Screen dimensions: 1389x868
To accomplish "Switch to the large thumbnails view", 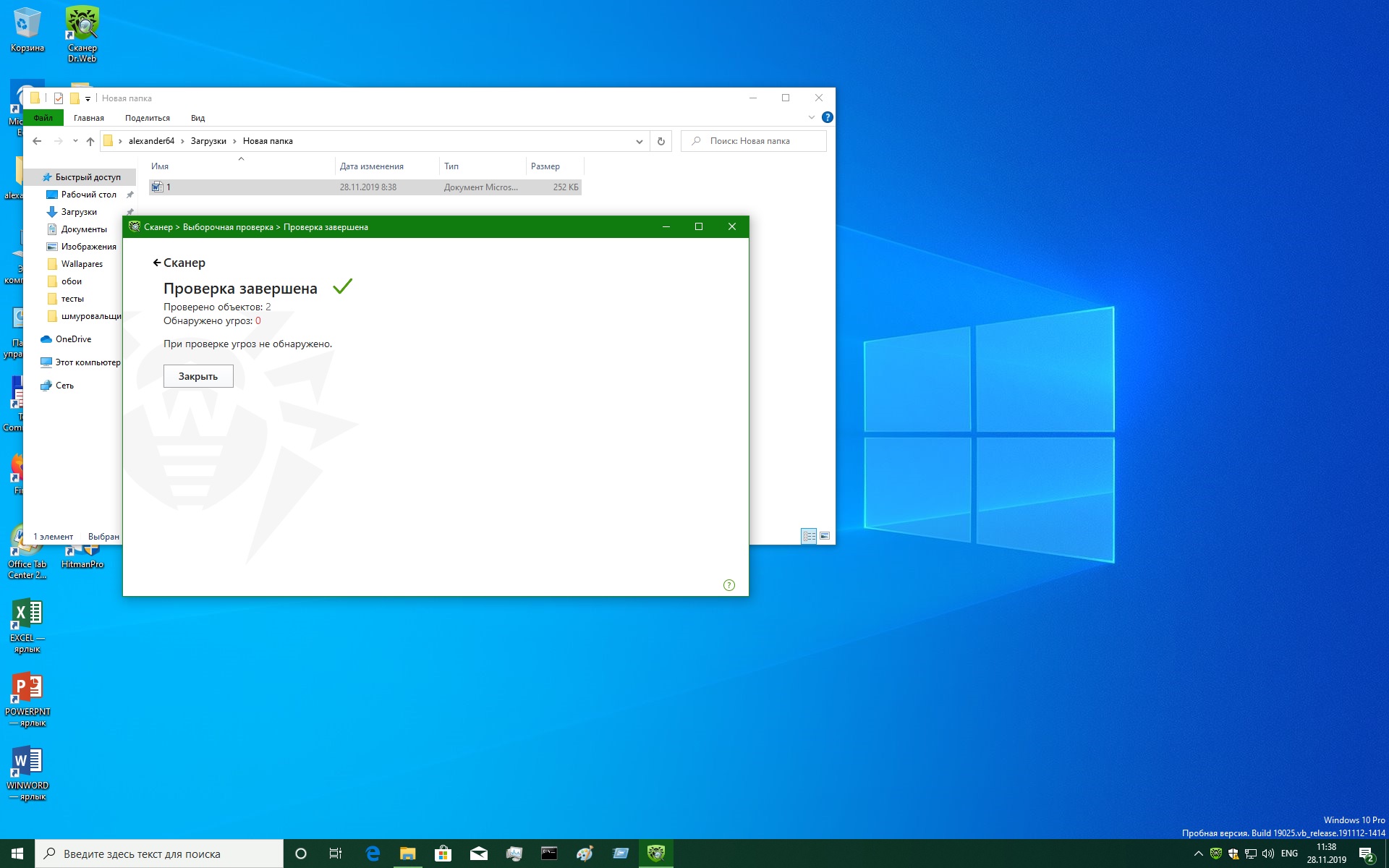I will click(825, 536).
